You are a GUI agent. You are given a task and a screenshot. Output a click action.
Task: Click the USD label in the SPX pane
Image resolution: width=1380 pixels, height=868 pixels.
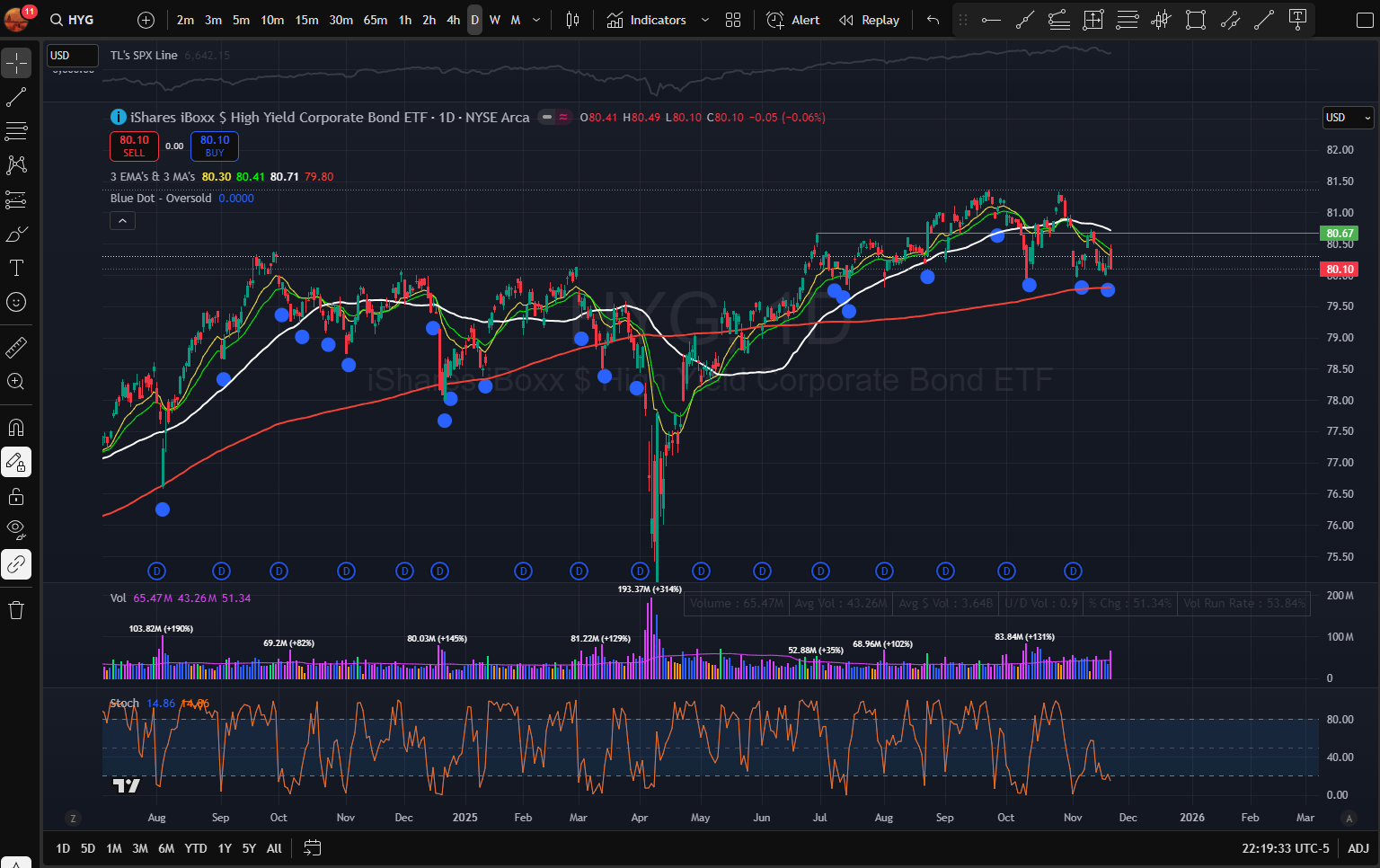[72, 55]
